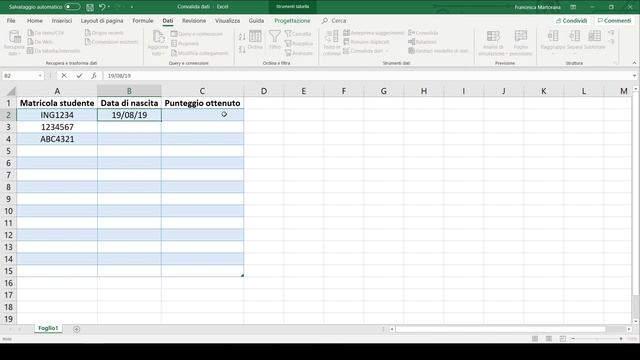640x360 pixels.
Task: Open the Analisi di simulazione dropdown
Action: pyautogui.click(x=493, y=42)
